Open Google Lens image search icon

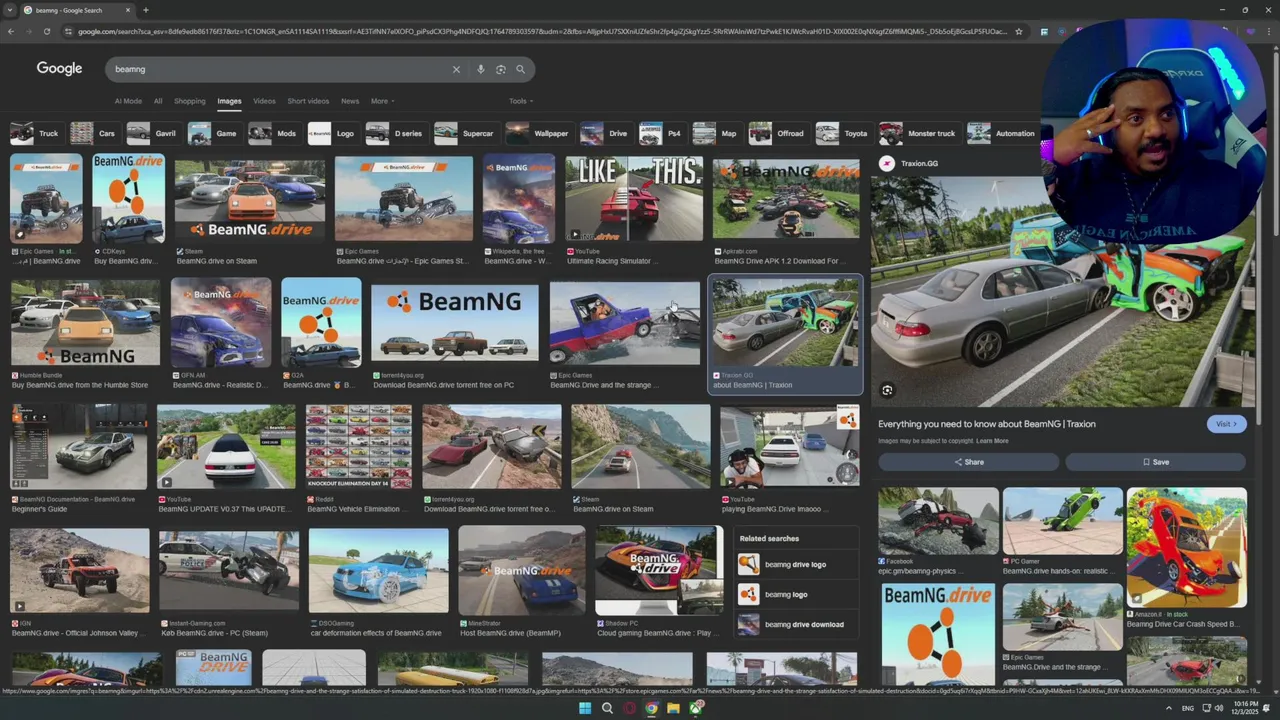(x=501, y=69)
